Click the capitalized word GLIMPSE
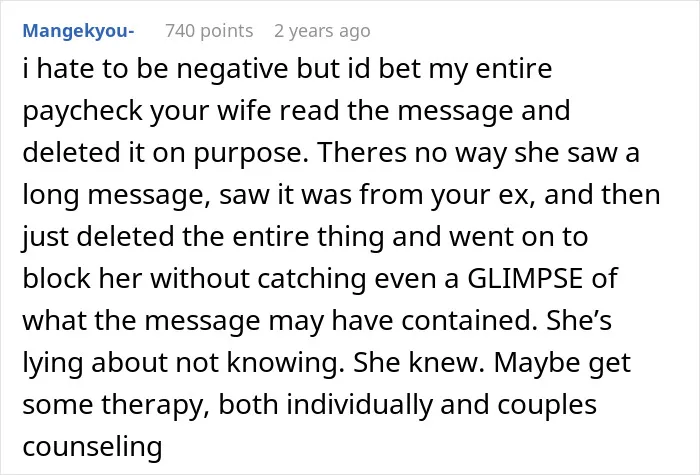 525,278
